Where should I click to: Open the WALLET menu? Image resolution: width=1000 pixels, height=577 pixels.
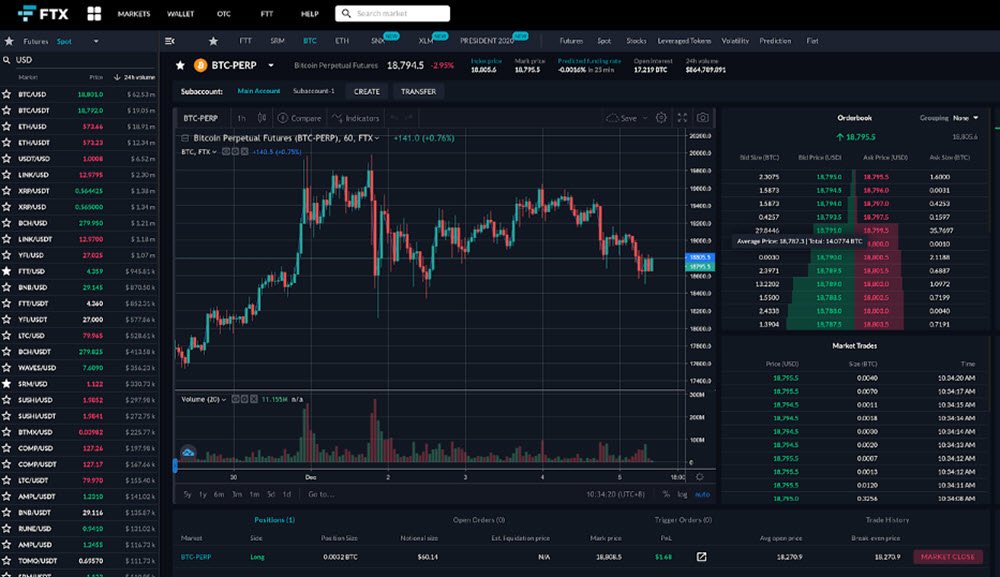click(180, 13)
